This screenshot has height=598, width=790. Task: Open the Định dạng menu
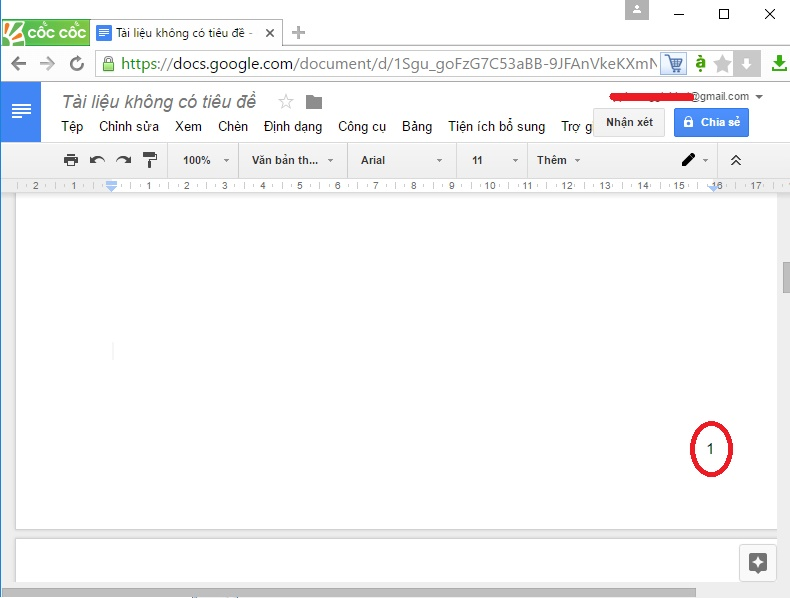(293, 126)
